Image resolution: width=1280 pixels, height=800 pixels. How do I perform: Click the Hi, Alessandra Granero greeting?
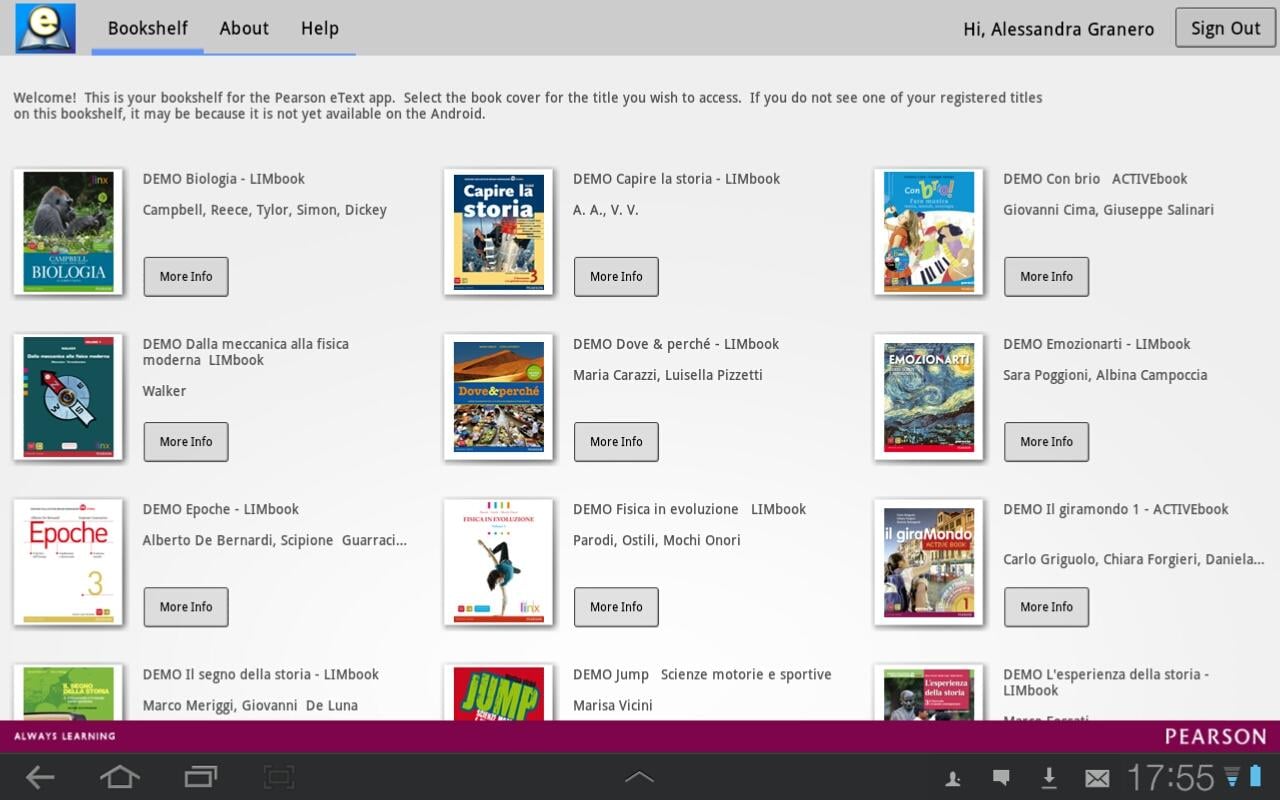coord(1058,29)
